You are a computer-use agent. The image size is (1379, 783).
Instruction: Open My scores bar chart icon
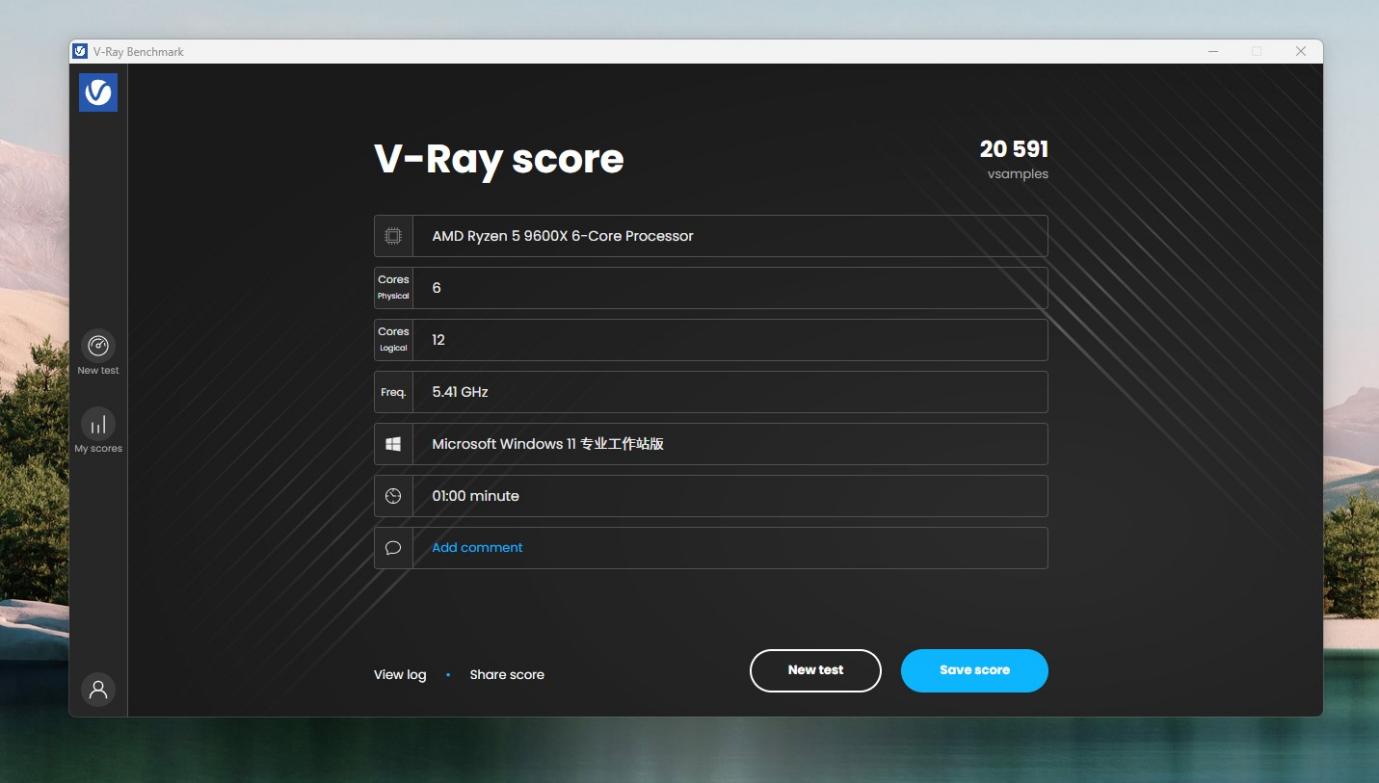click(x=98, y=424)
